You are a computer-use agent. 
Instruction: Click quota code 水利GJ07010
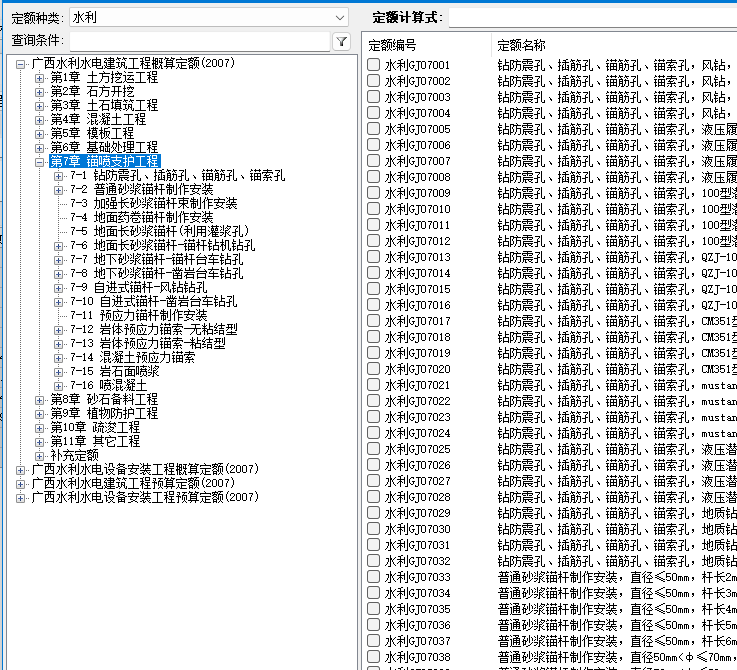pos(417,209)
